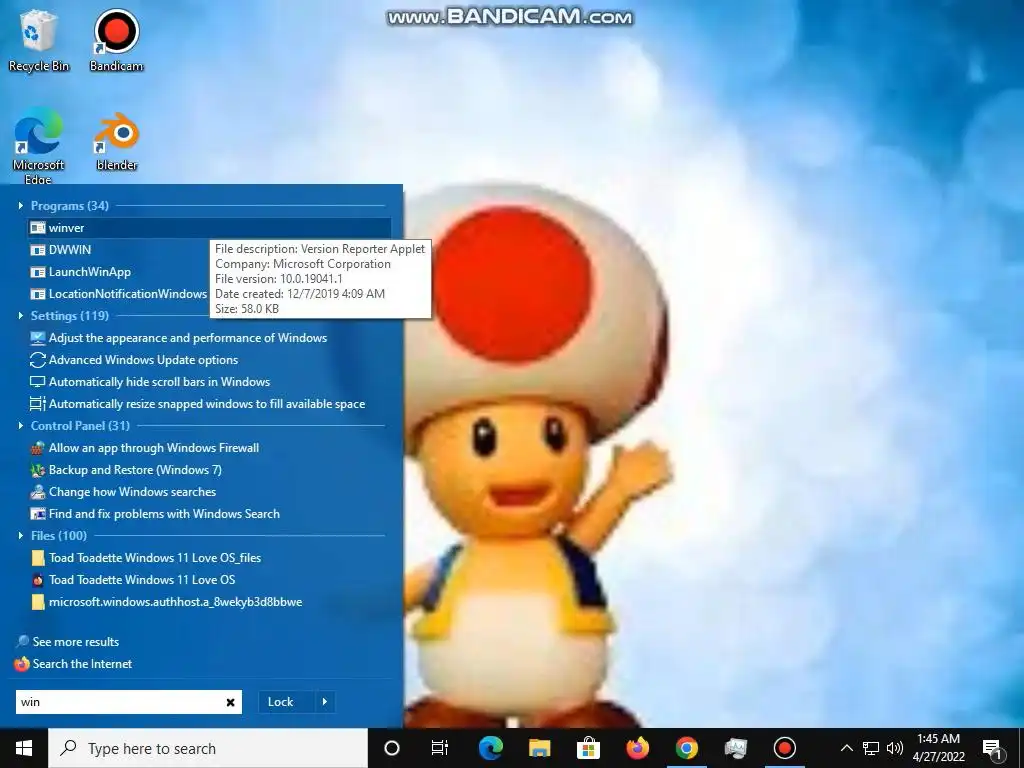This screenshot has height=768, width=1024.
Task: Click the taskbar Type here to search box
Action: tap(208, 748)
